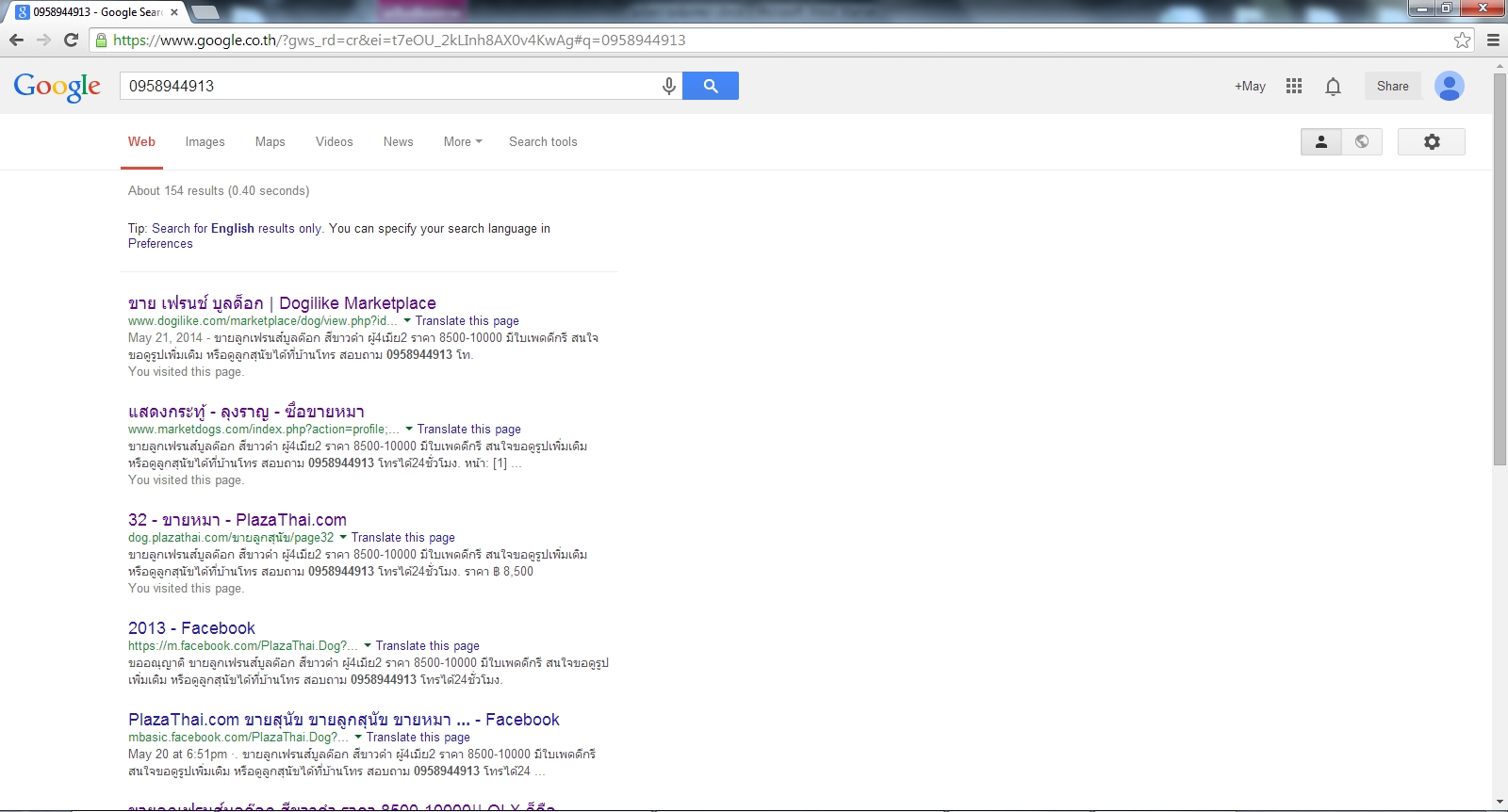This screenshot has height=812, width=1508.
Task: Switch to the News tab
Action: coord(398,141)
